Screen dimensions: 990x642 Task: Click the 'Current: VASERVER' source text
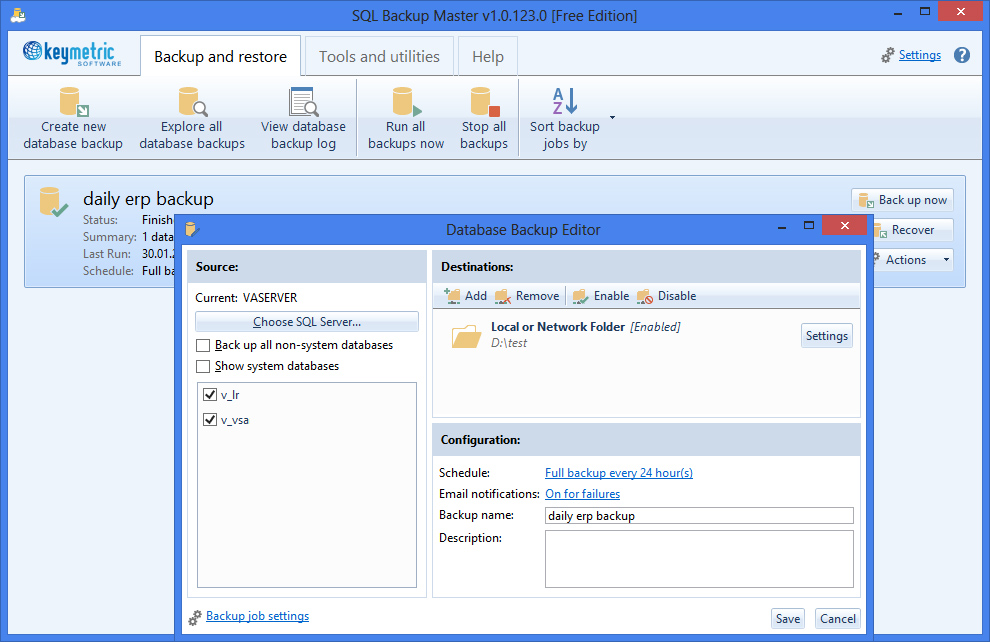[246, 298]
